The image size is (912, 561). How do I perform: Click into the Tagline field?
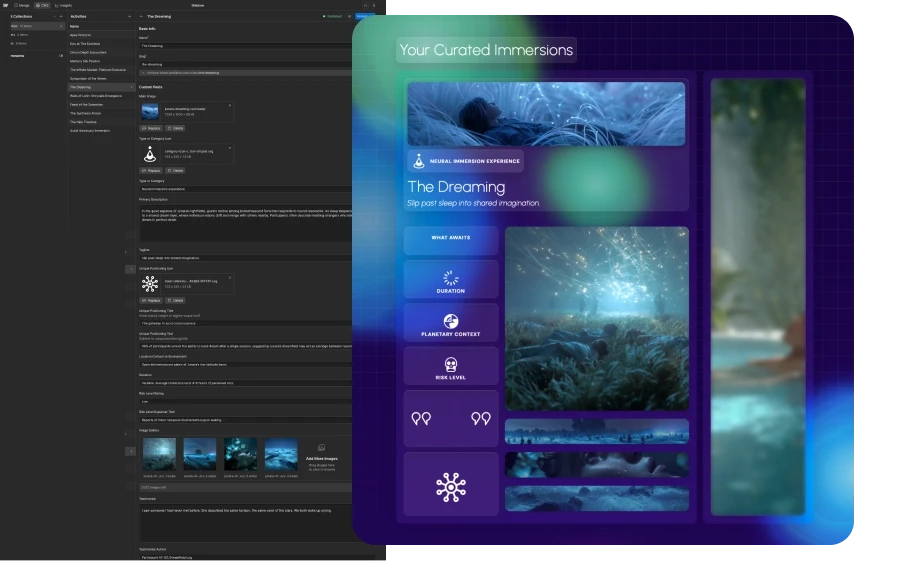pos(245,258)
